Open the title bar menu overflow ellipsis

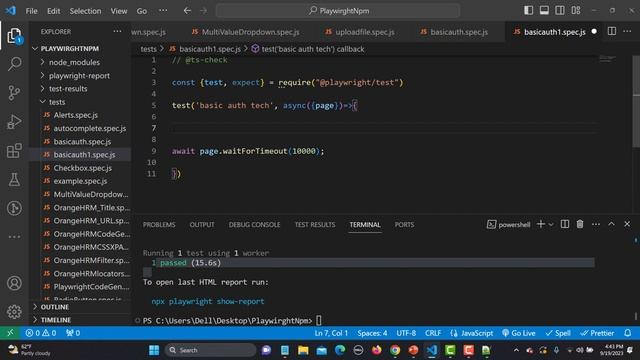click(163, 11)
